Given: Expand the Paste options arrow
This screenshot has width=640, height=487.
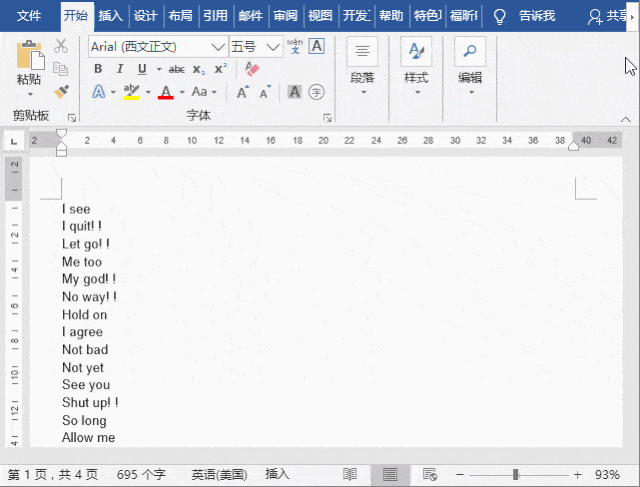Looking at the screenshot, I should coord(30,94).
